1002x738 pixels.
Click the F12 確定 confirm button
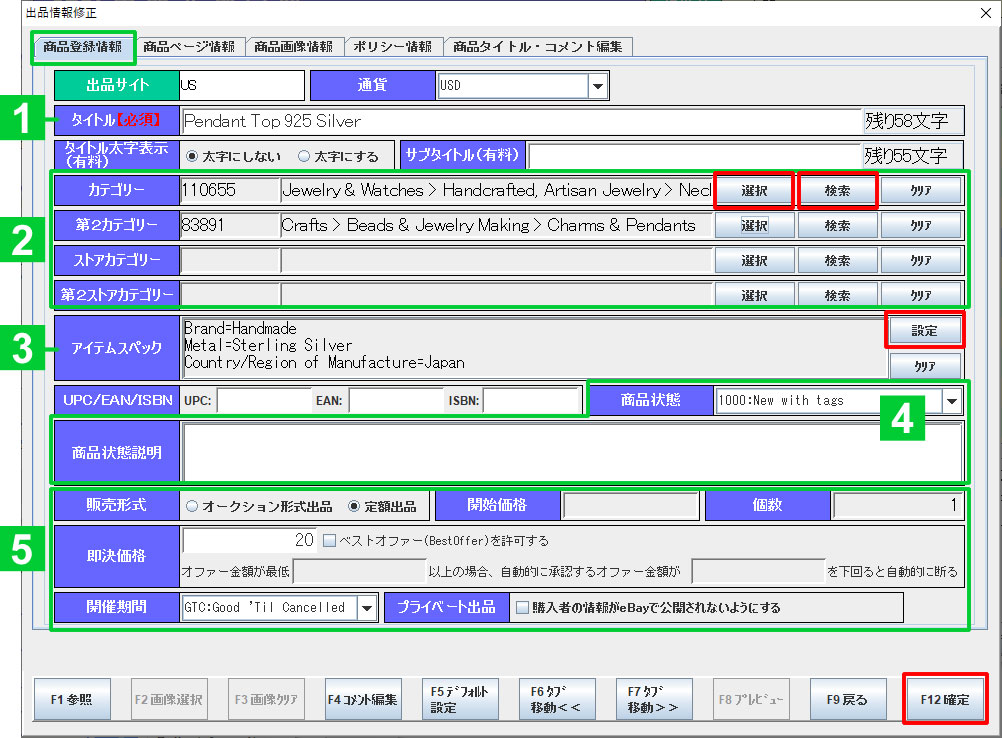point(944,699)
